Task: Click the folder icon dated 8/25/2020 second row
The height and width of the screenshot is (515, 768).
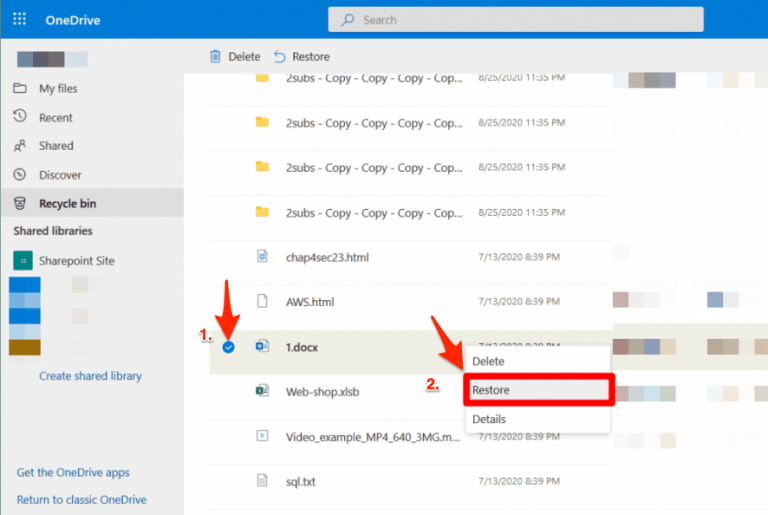Action: coord(262,122)
